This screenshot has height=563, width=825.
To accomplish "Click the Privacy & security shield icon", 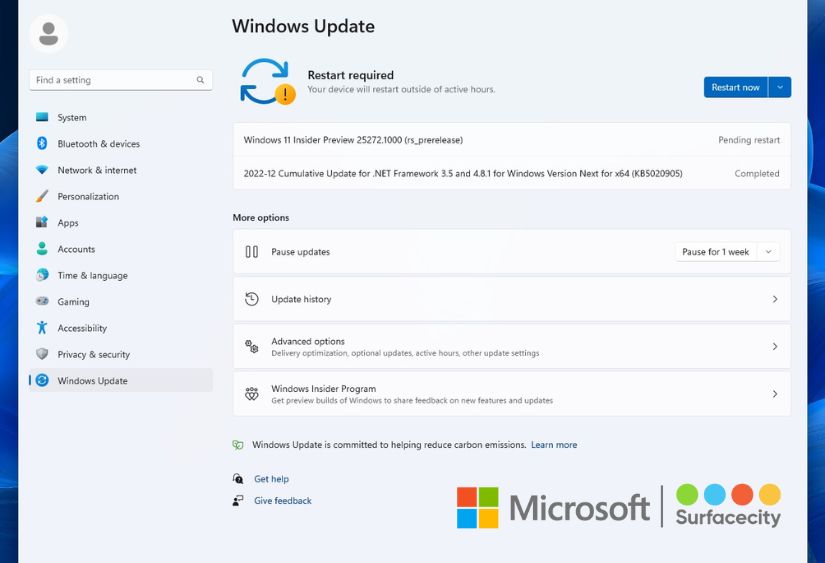I will point(42,354).
